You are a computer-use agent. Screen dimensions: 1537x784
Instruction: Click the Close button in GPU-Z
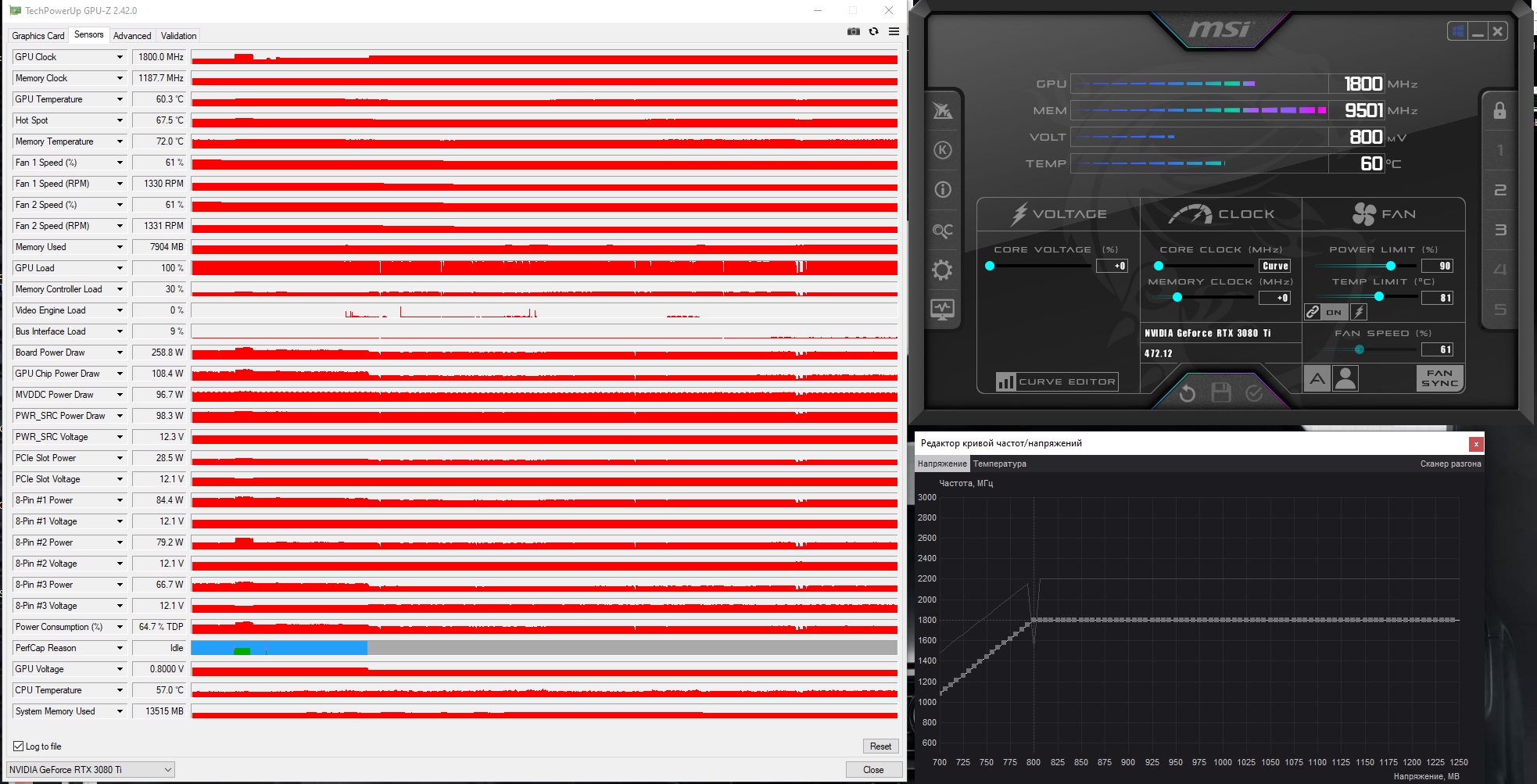[x=873, y=770]
